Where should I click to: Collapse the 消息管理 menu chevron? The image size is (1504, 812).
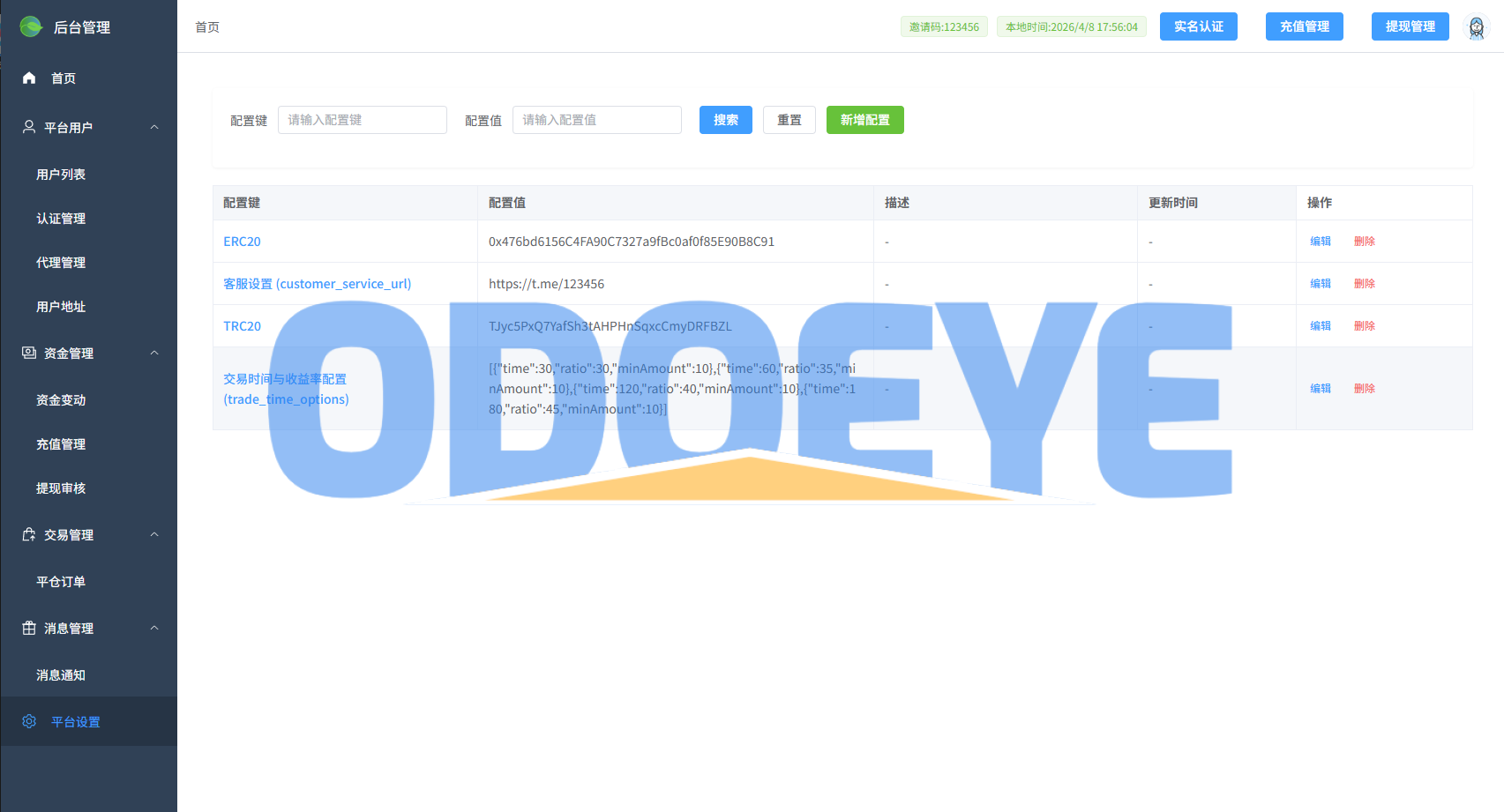[x=154, y=628]
